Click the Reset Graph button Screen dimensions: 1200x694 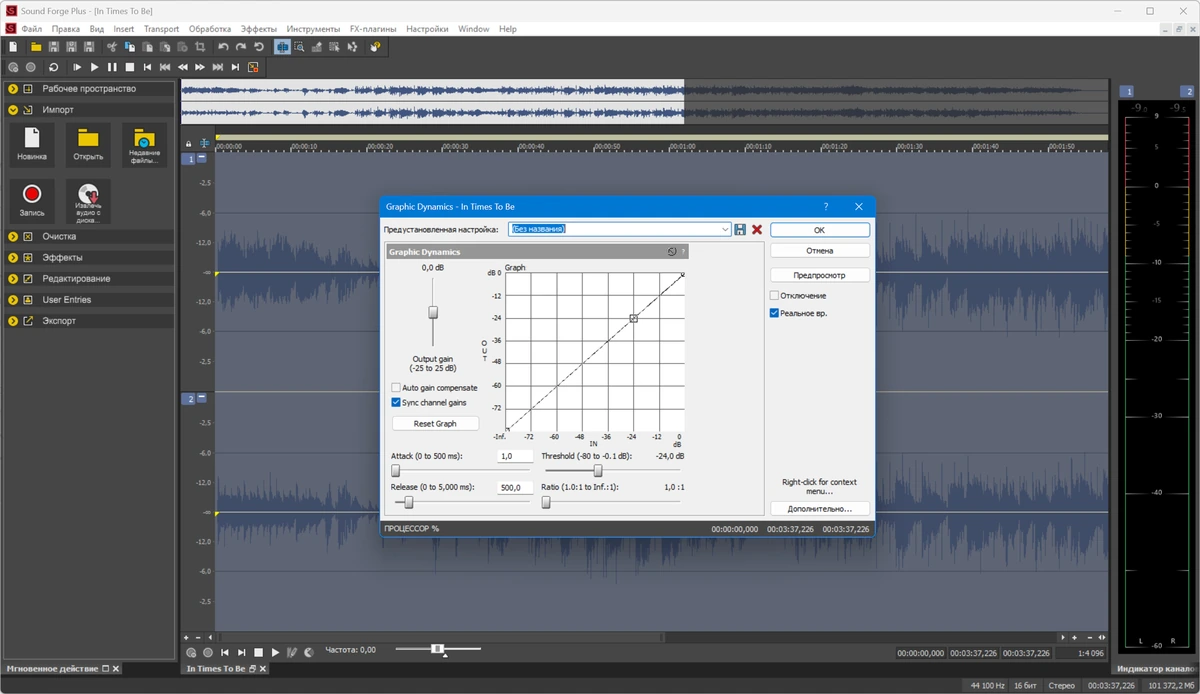[435, 424]
